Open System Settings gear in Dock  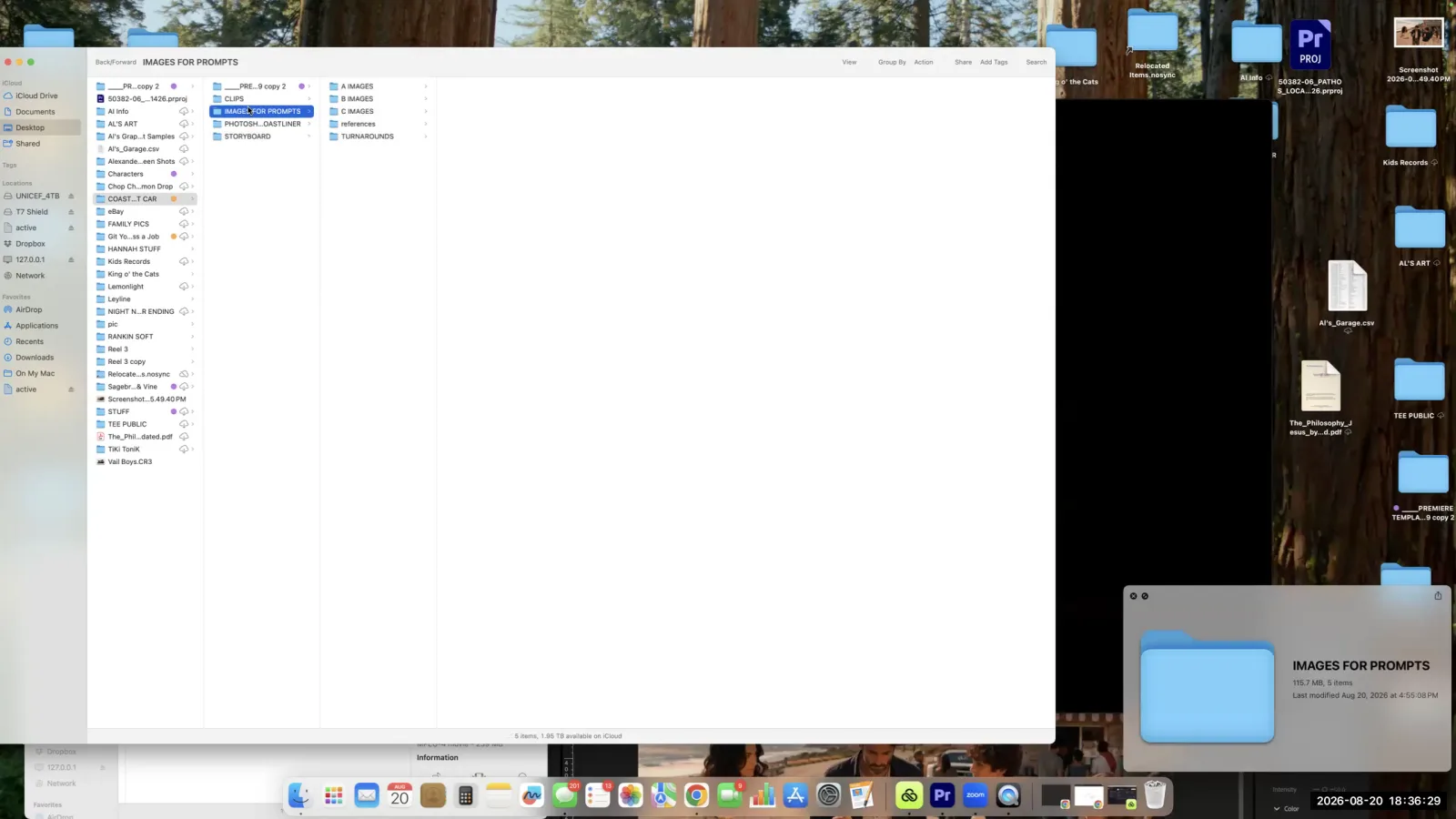[828, 795]
